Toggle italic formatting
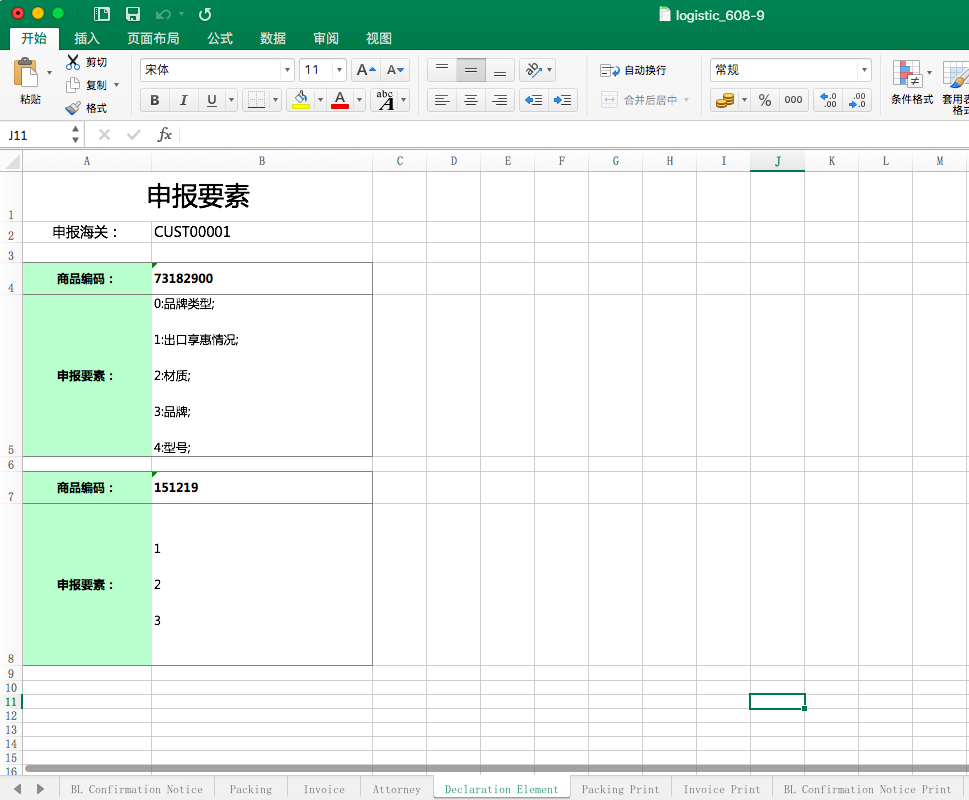The width and height of the screenshot is (969, 800). point(183,100)
